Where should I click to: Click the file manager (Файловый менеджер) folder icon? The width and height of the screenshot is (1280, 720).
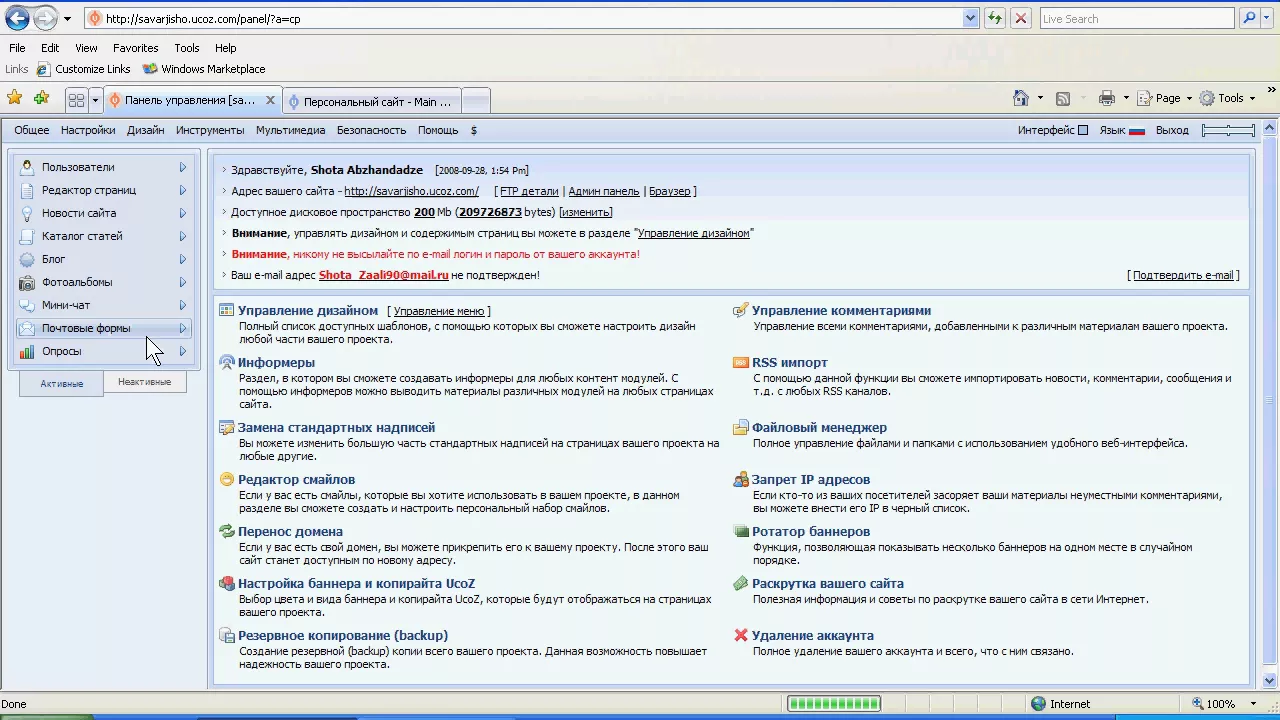(741, 427)
